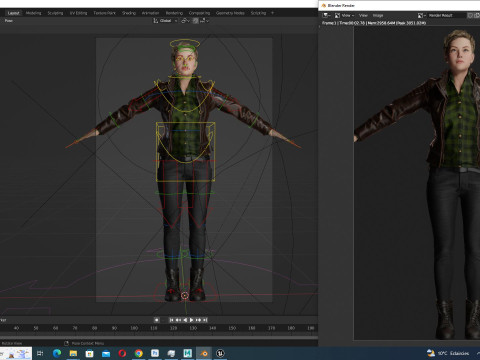Play the animation in reverse
Image resolution: width=480 pixels, height=360 pixels.
coord(185,320)
